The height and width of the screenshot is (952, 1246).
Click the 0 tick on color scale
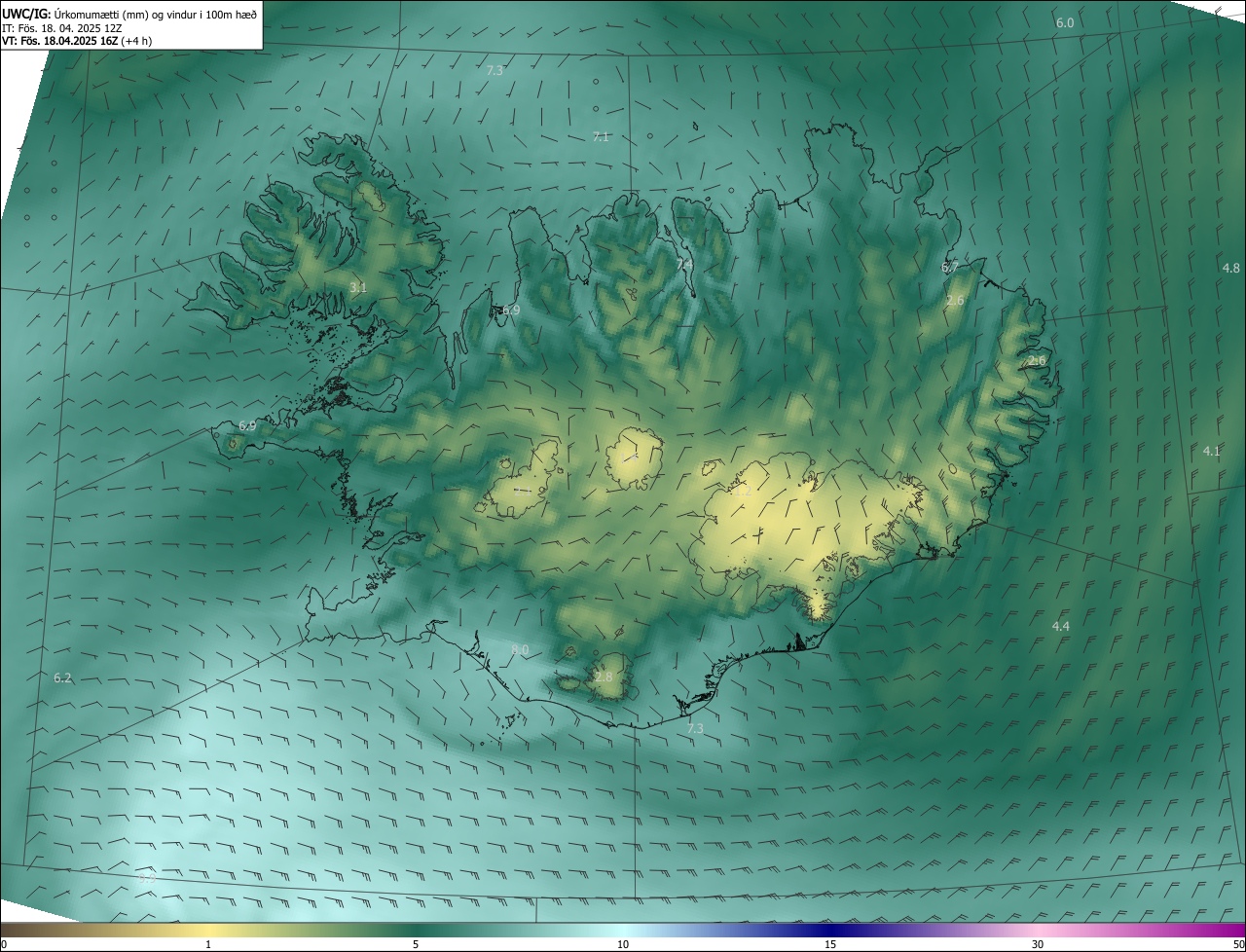pos(4,944)
